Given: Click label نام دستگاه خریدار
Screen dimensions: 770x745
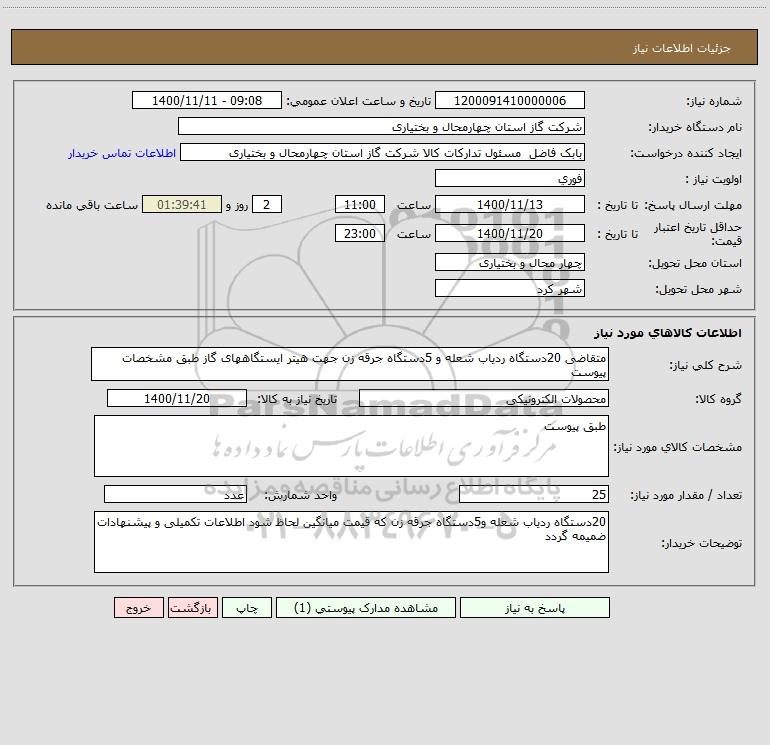Looking at the screenshot, I should (695, 127).
